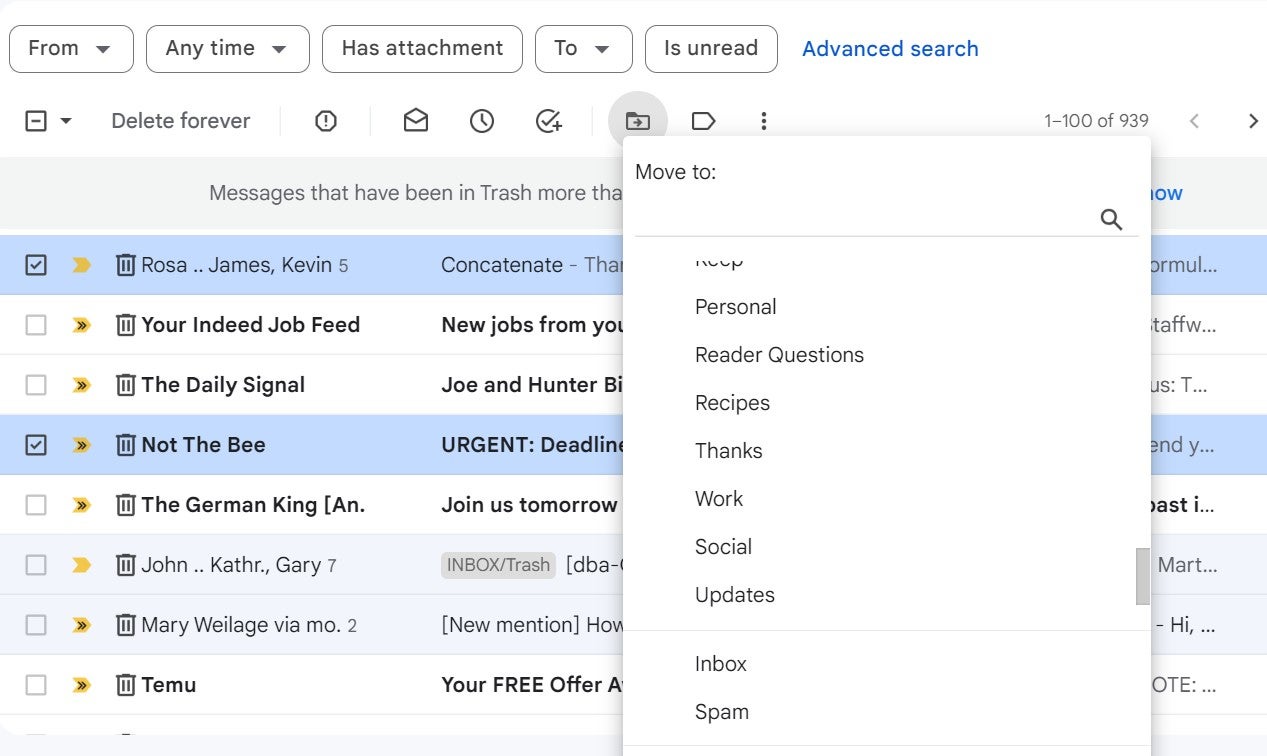Viewport: 1267px width, 756px height.
Task: Click trash icon on Rosa James Kevin row
Action: (125, 265)
